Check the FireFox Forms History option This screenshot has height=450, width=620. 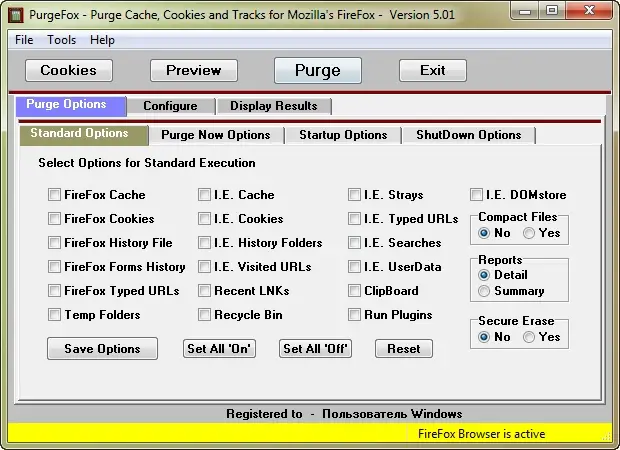coord(54,267)
